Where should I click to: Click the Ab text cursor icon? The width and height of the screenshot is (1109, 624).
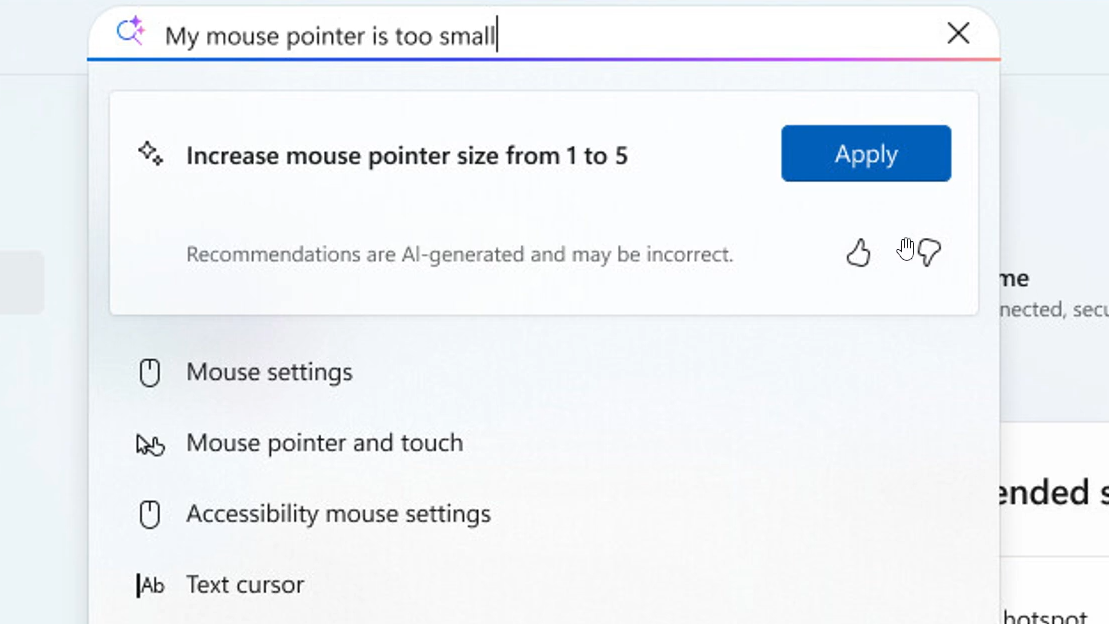click(x=150, y=586)
